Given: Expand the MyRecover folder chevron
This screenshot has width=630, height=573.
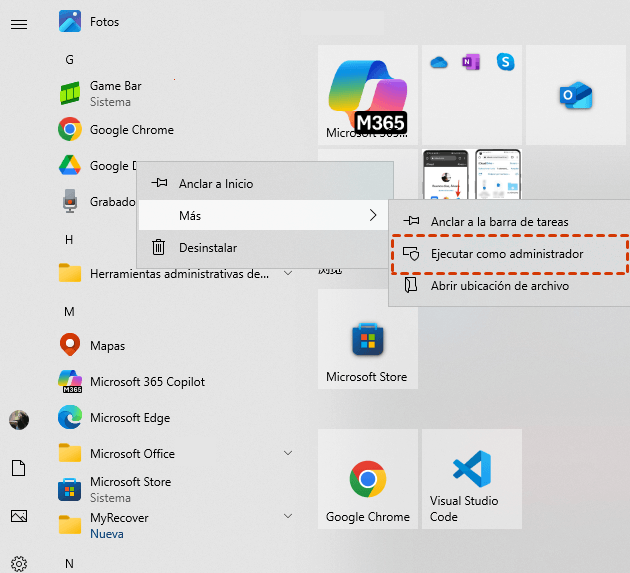Looking at the screenshot, I should (x=288, y=516).
